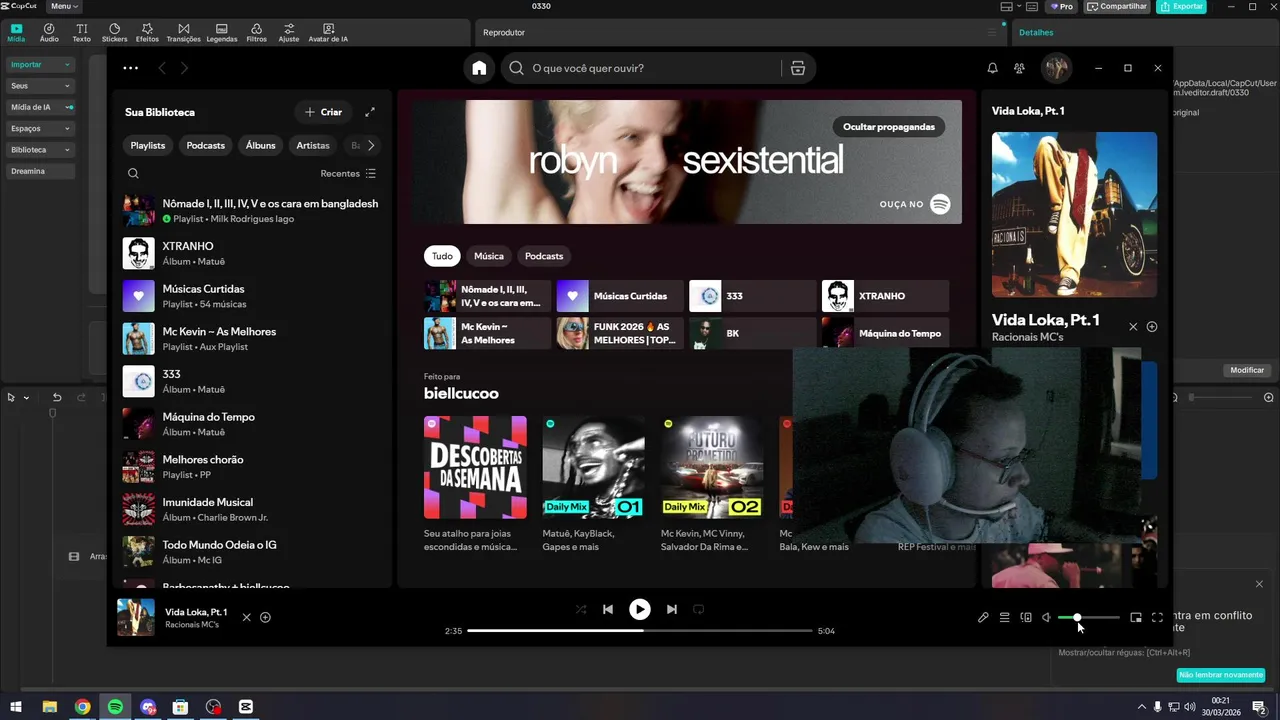Go forward in Spotify history

coord(184,68)
